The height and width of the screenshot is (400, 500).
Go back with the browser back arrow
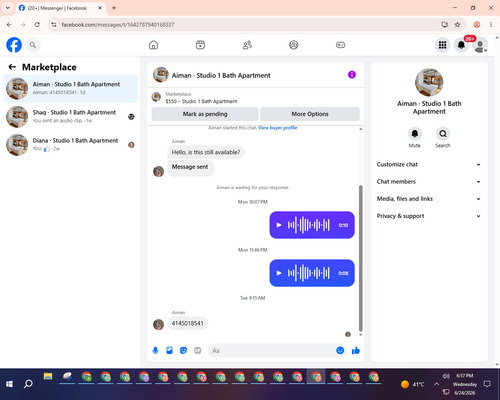[x=9, y=25]
